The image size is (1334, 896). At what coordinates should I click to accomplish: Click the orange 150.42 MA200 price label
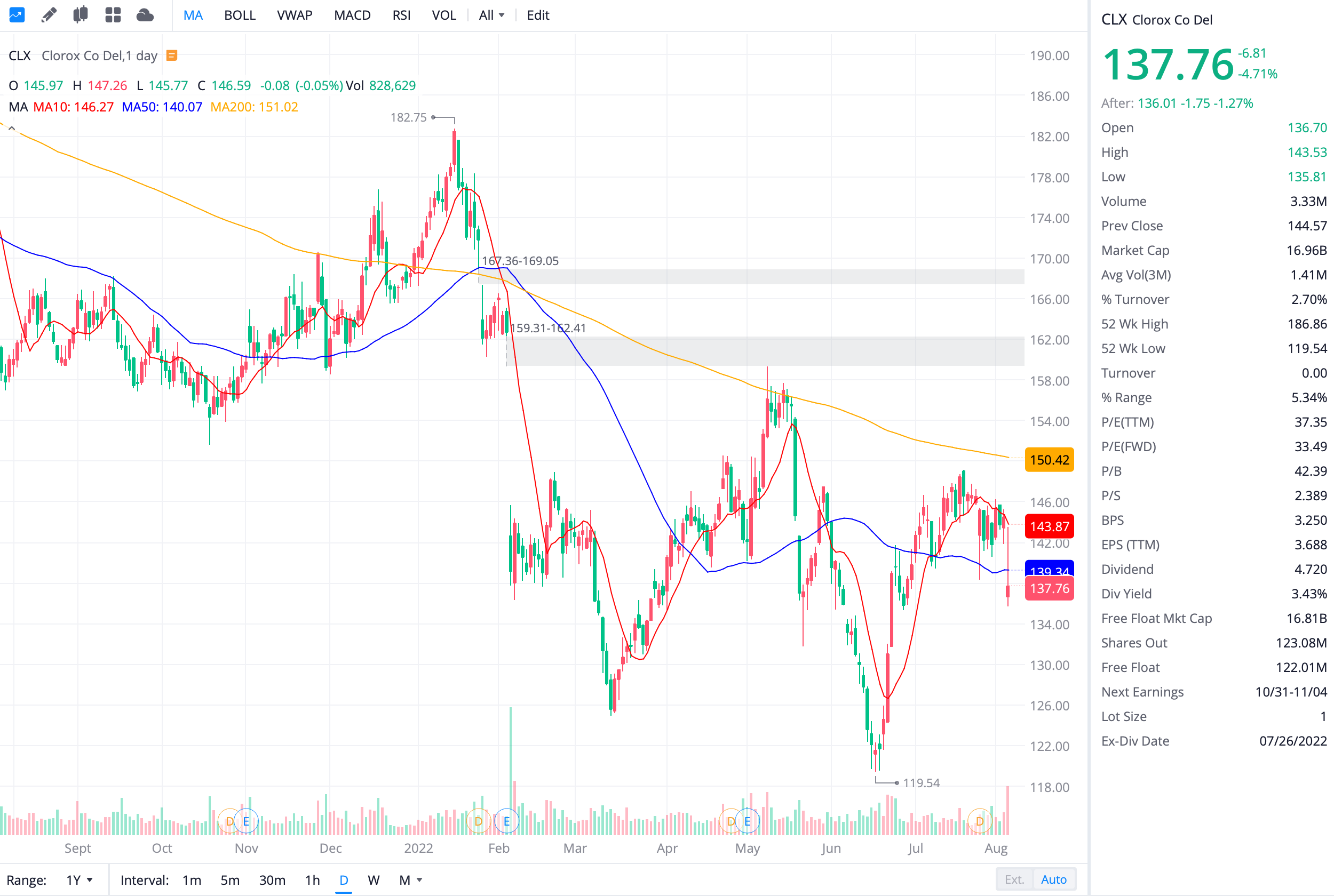(x=1049, y=460)
